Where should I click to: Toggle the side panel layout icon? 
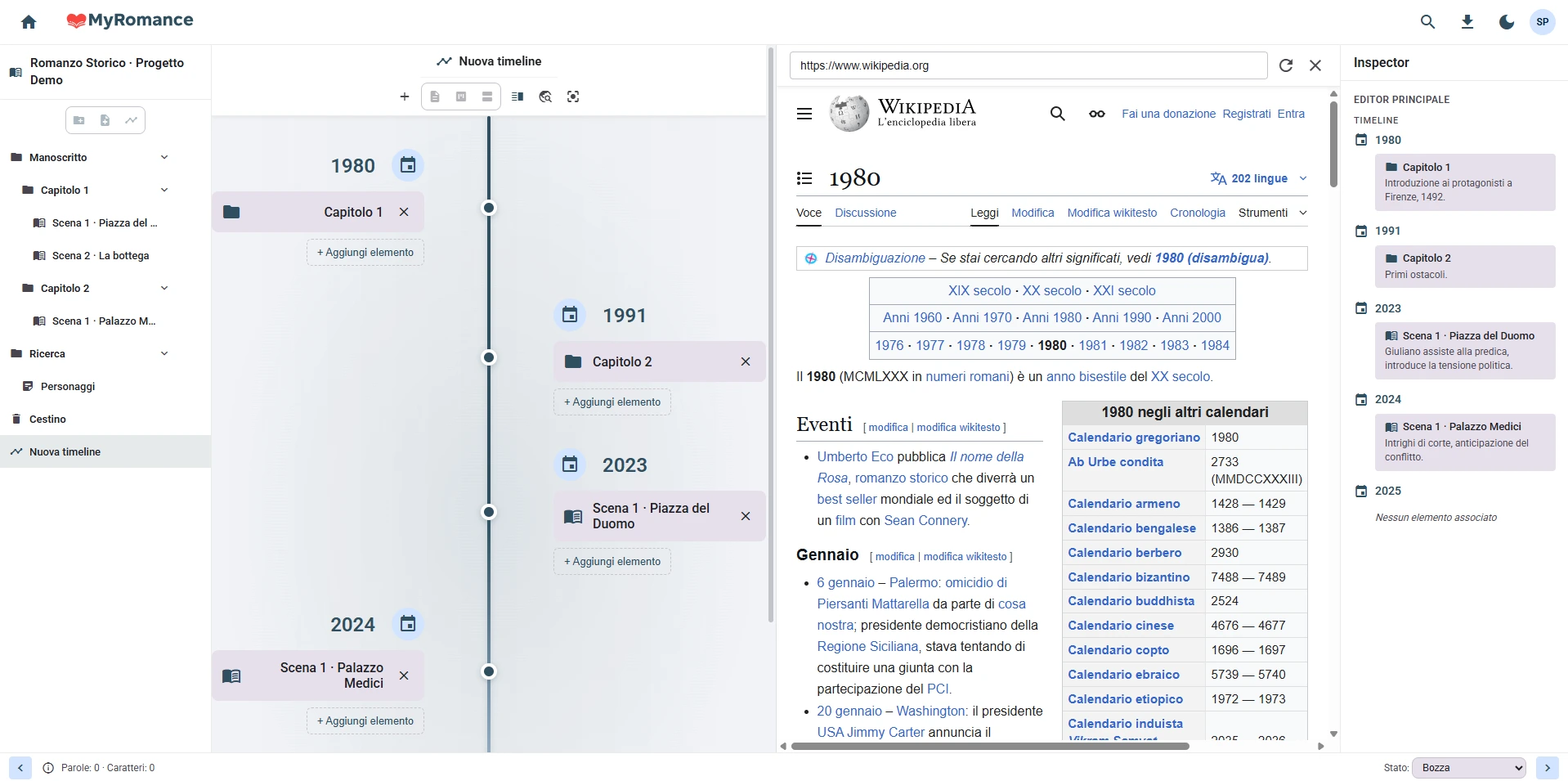pos(517,97)
